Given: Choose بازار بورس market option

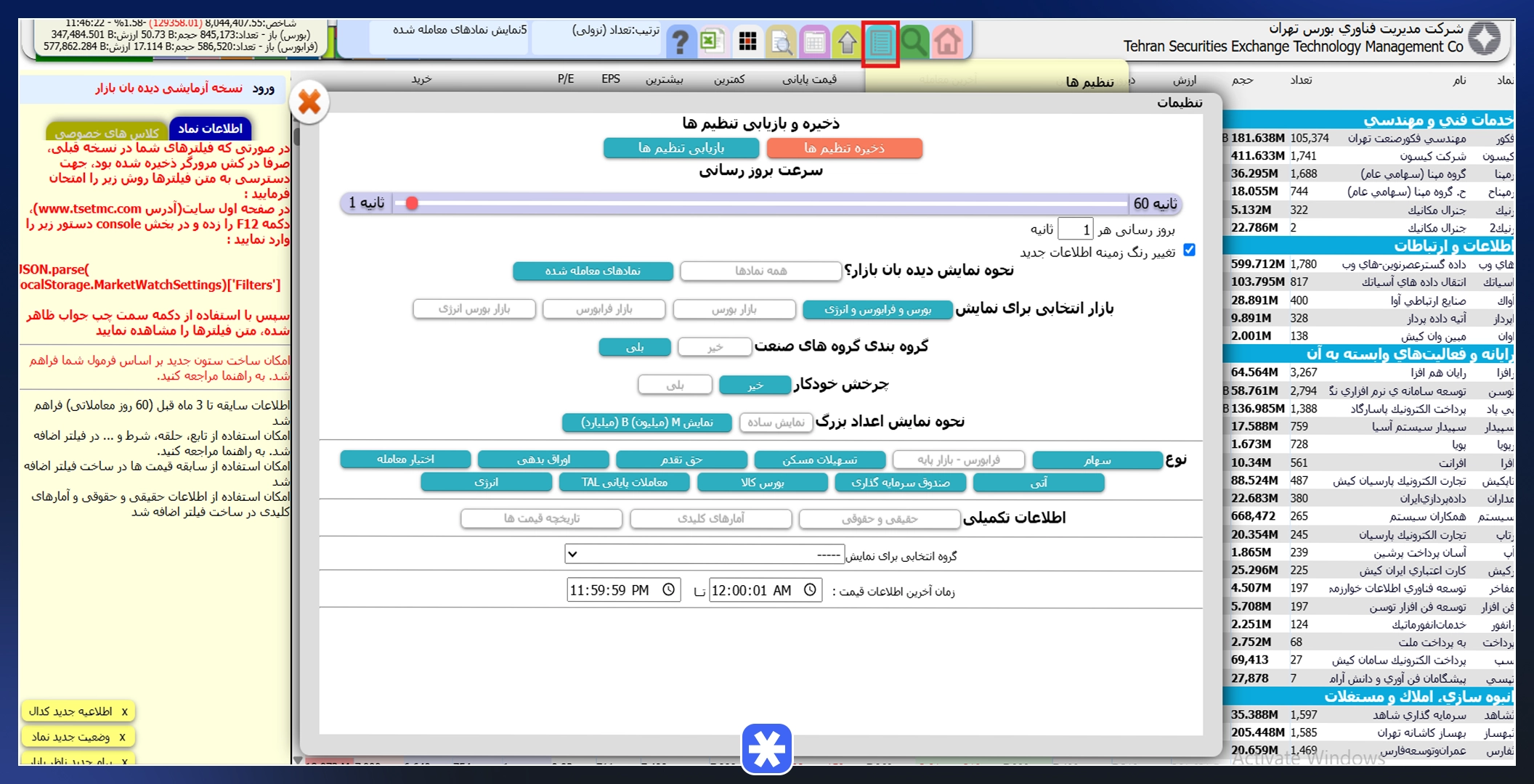Looking at the screenshot, I should pos(734,309).
